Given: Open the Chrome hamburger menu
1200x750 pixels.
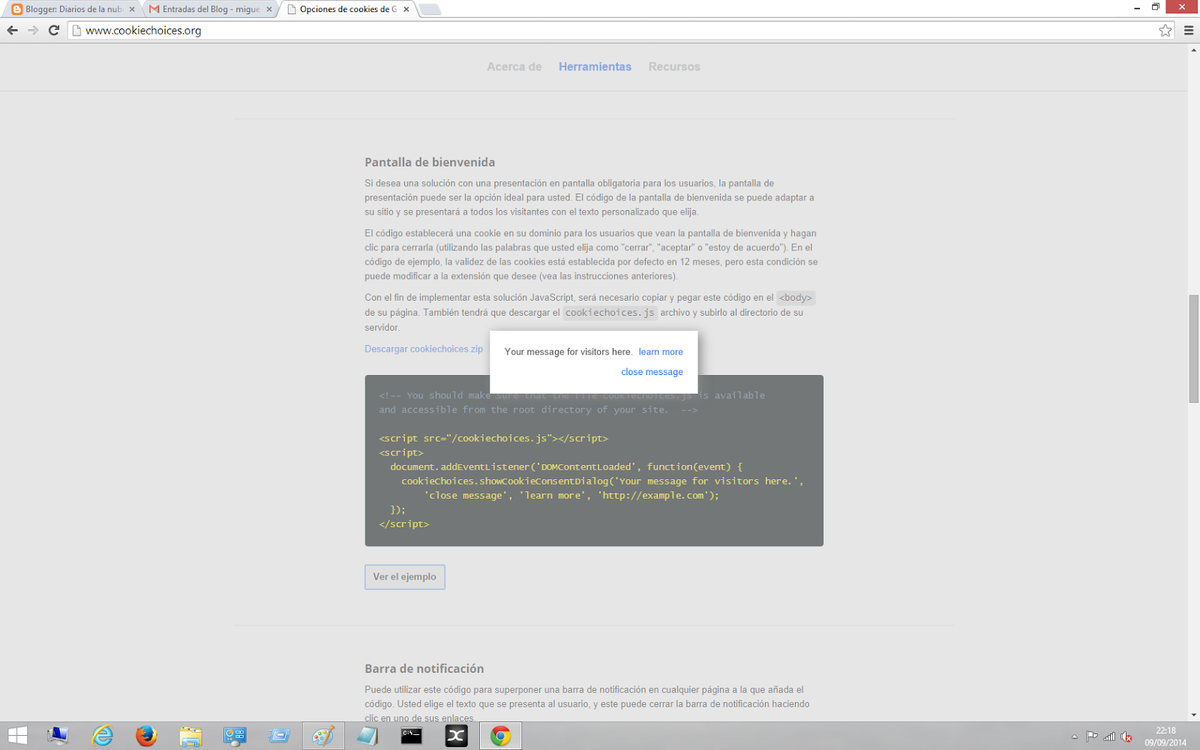Looking at the screenshot, I should coord(1188,31).
